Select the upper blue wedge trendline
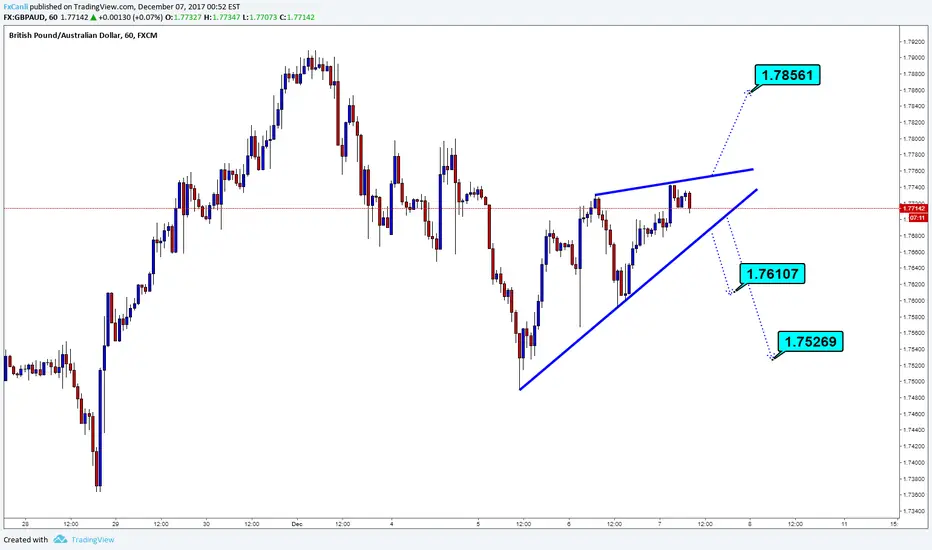 tap(674, 183)
